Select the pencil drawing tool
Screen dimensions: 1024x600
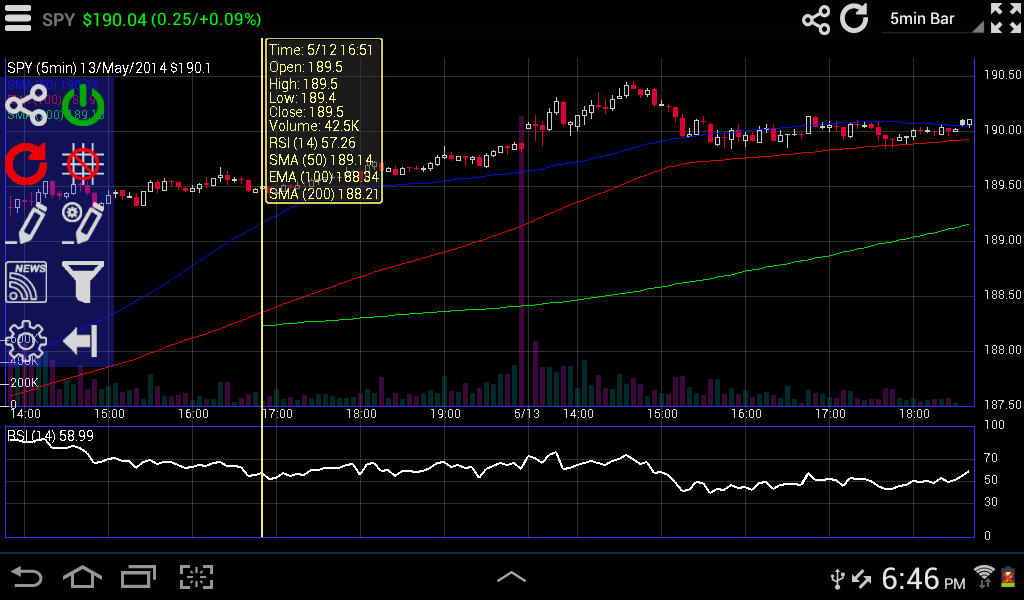(x=26, y=223)
